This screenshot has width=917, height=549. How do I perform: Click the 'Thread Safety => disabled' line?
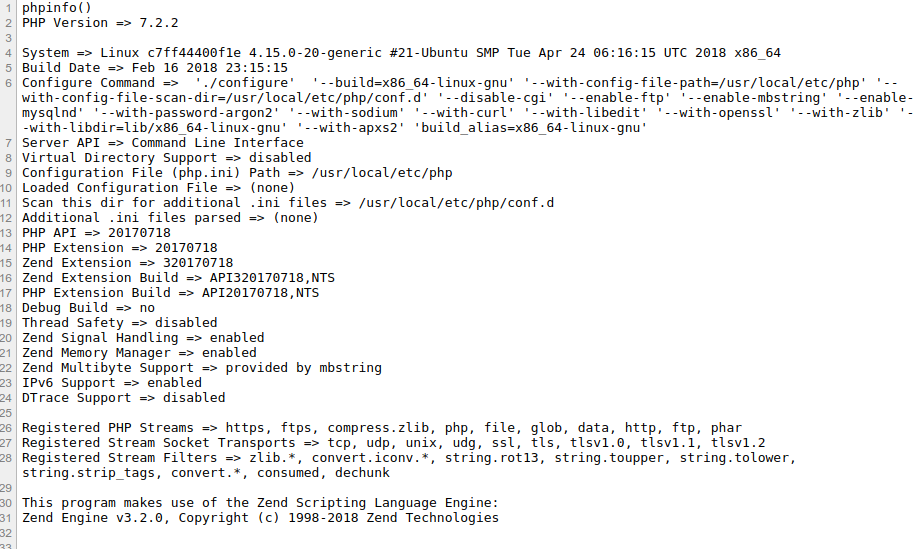coord(119,322)
